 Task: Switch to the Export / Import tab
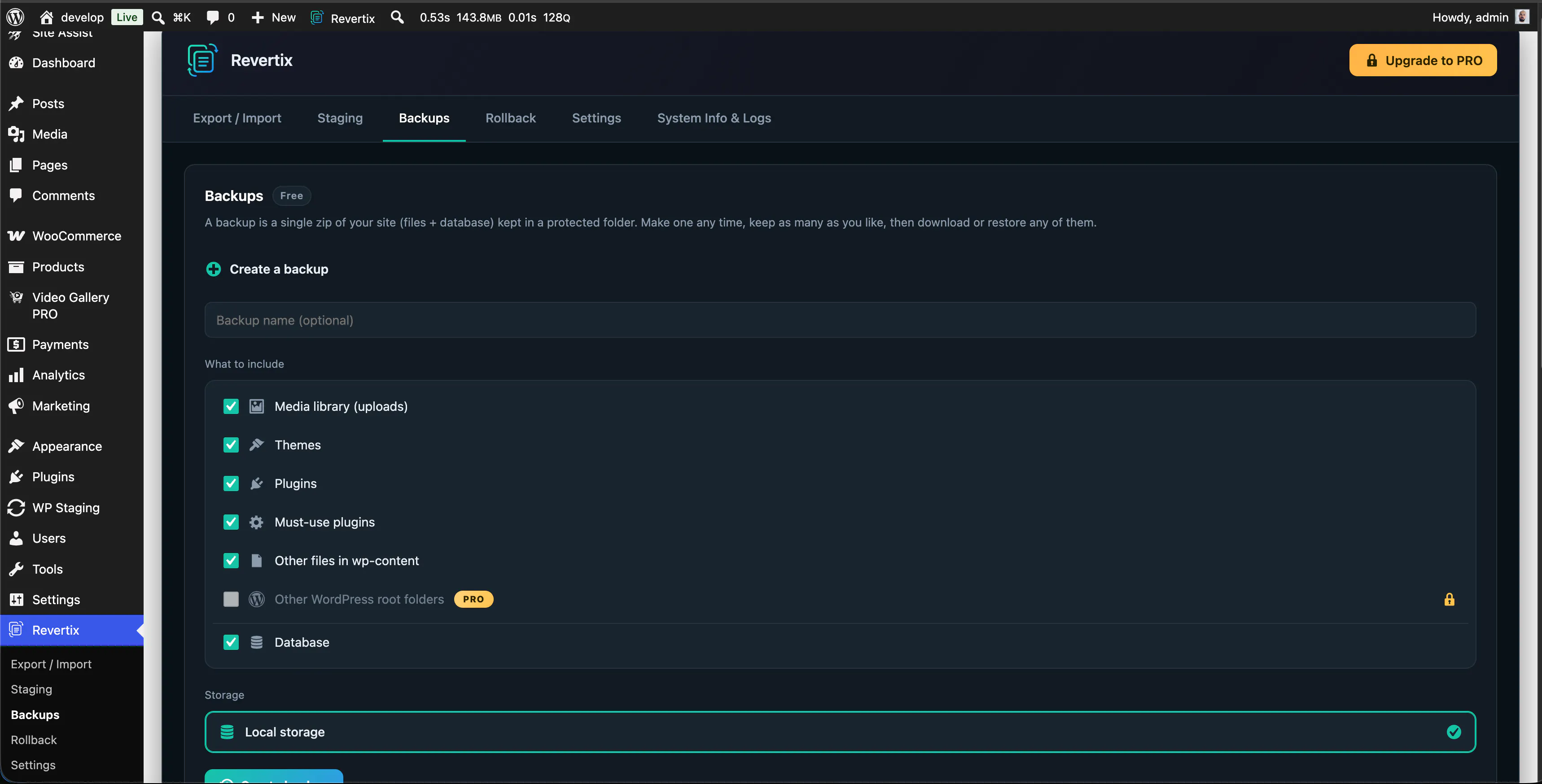(237, 118)
